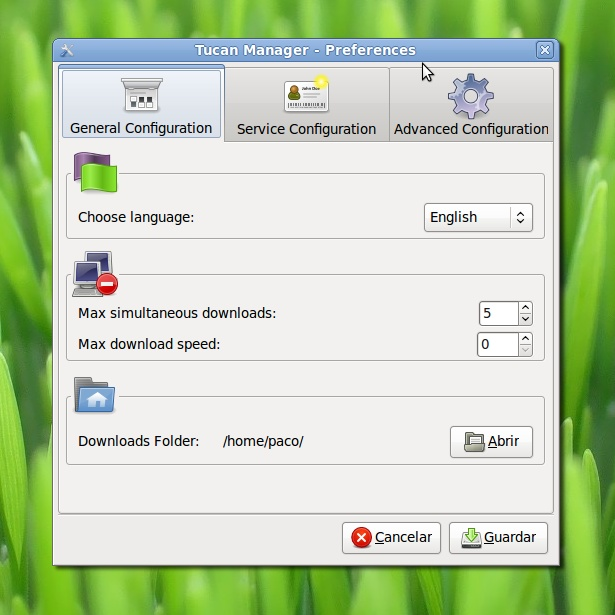Click the flags language icon
Viewport: 615px width, 615px height.
pos(96,172)
